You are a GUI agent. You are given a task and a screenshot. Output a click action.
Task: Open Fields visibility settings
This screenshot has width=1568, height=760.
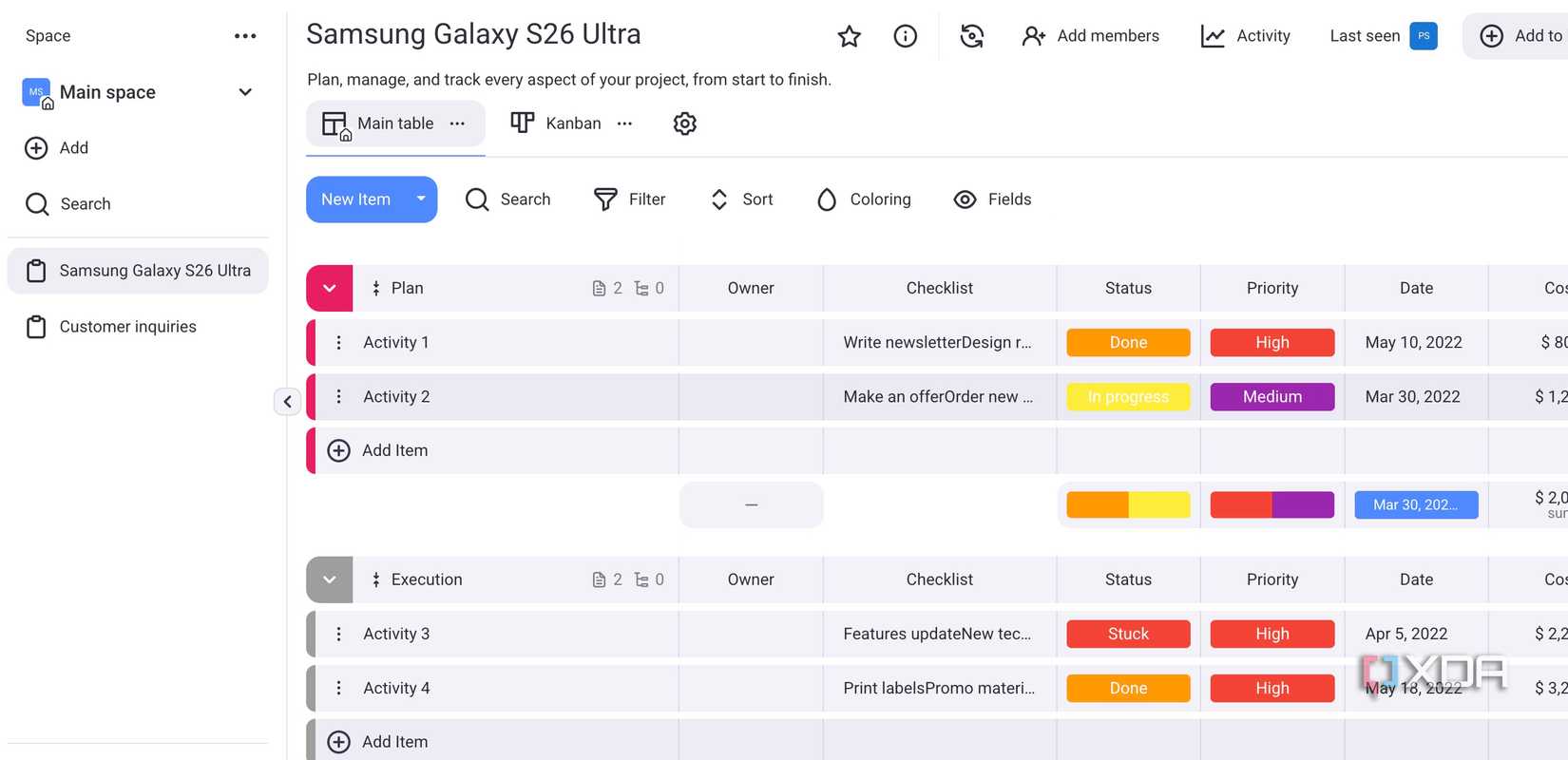pyautogui.click(x=992, y=199)
